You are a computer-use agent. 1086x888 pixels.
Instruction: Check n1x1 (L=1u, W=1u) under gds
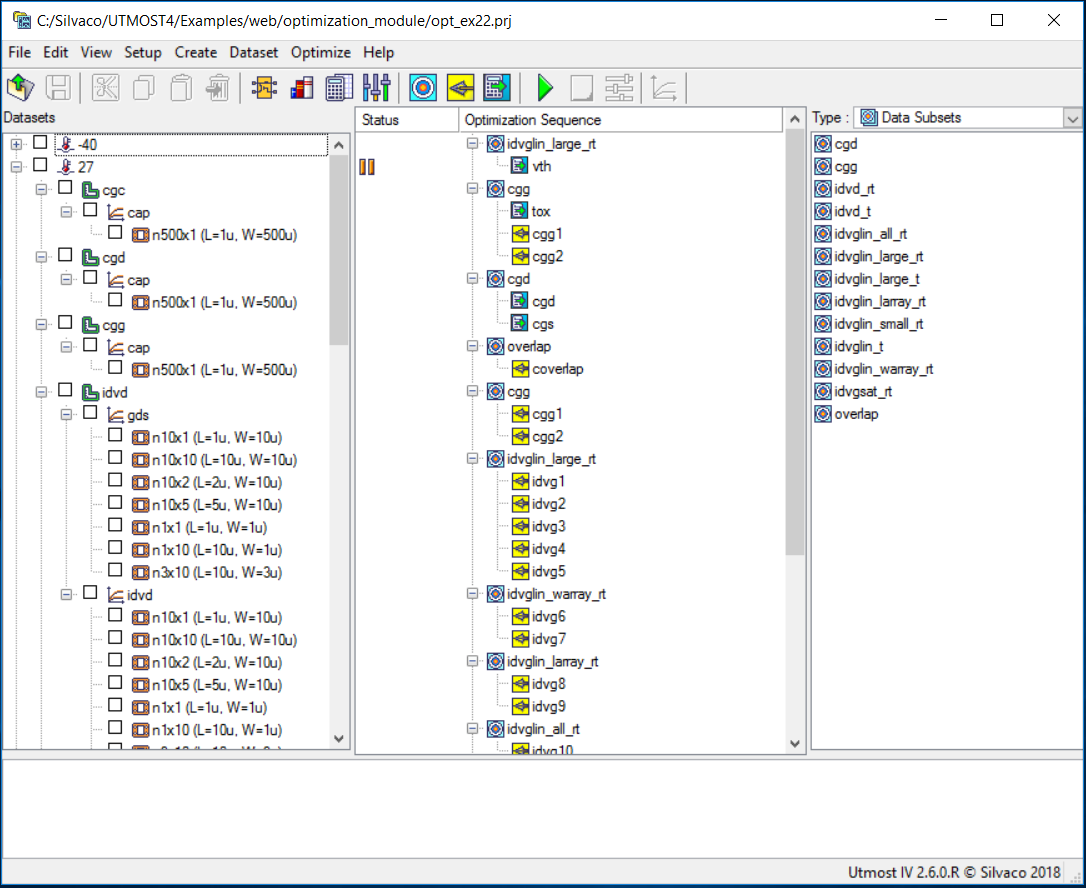pos(115,525)
